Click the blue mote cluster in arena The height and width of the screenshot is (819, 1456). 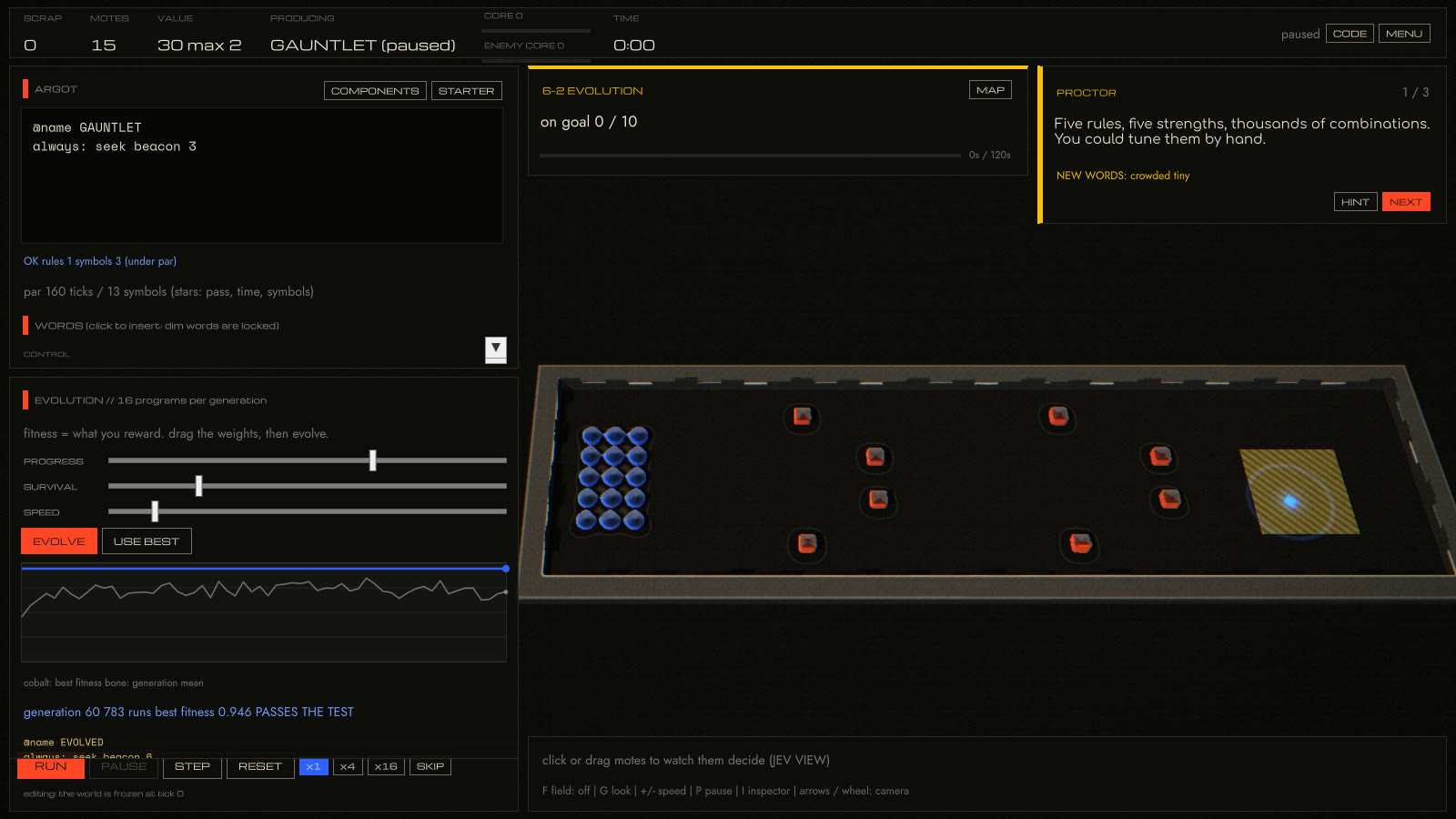(x=612, y=478)
